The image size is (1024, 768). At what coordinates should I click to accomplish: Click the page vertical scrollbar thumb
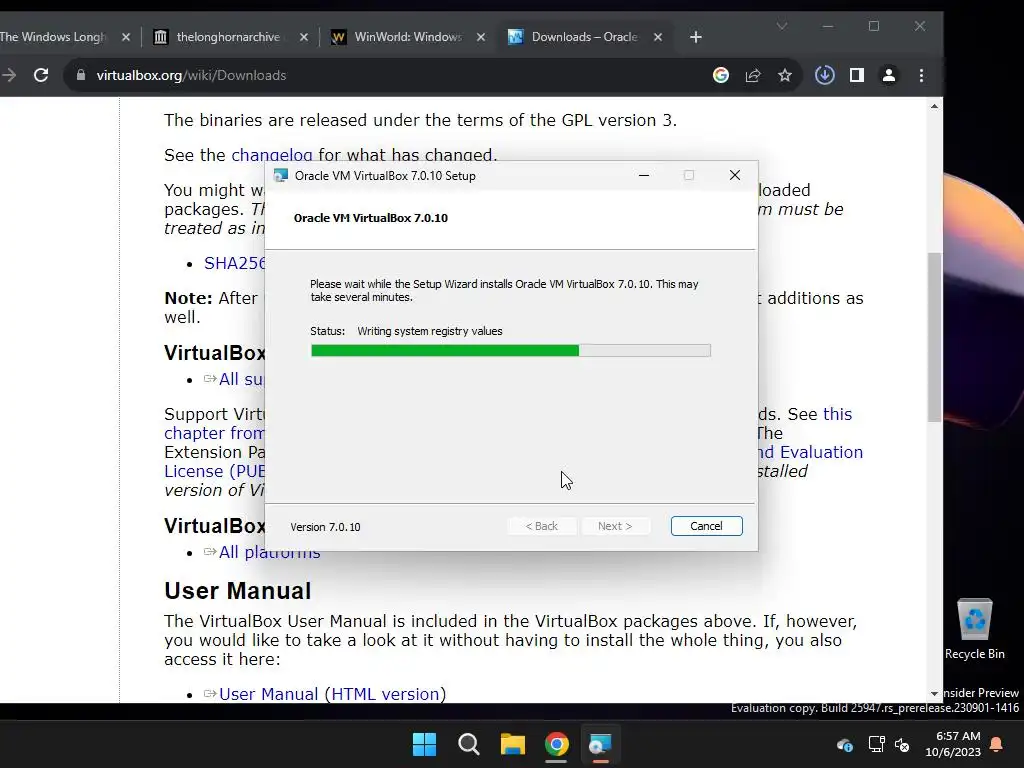tap(935, 337)
